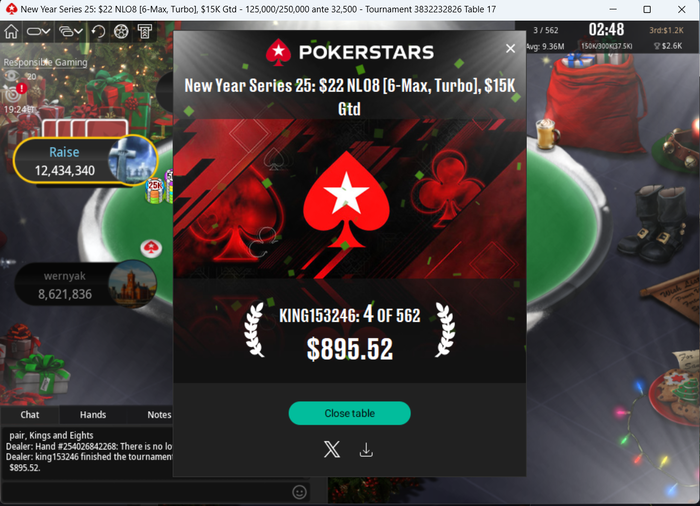The image size is (700, 506).
Task: Download the result image
Action: click(x=366, y=450)
